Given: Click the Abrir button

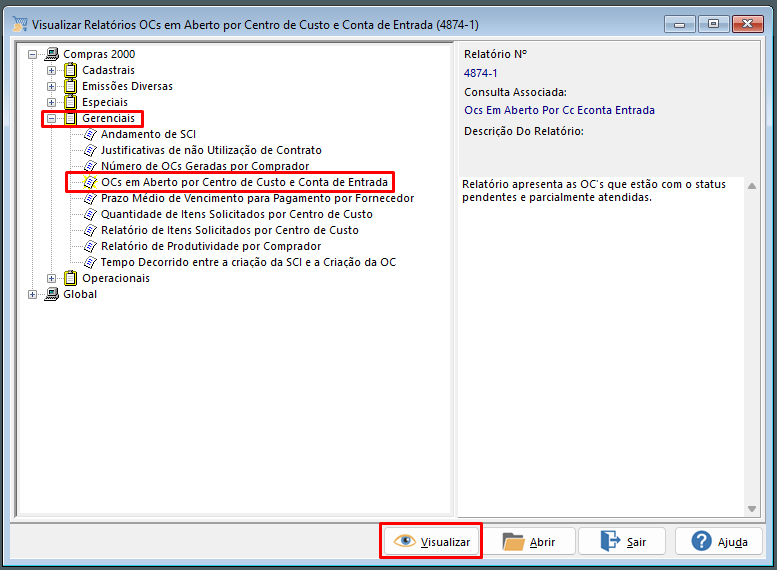Looking at the screenshot, I should click(x=529, y=541).
